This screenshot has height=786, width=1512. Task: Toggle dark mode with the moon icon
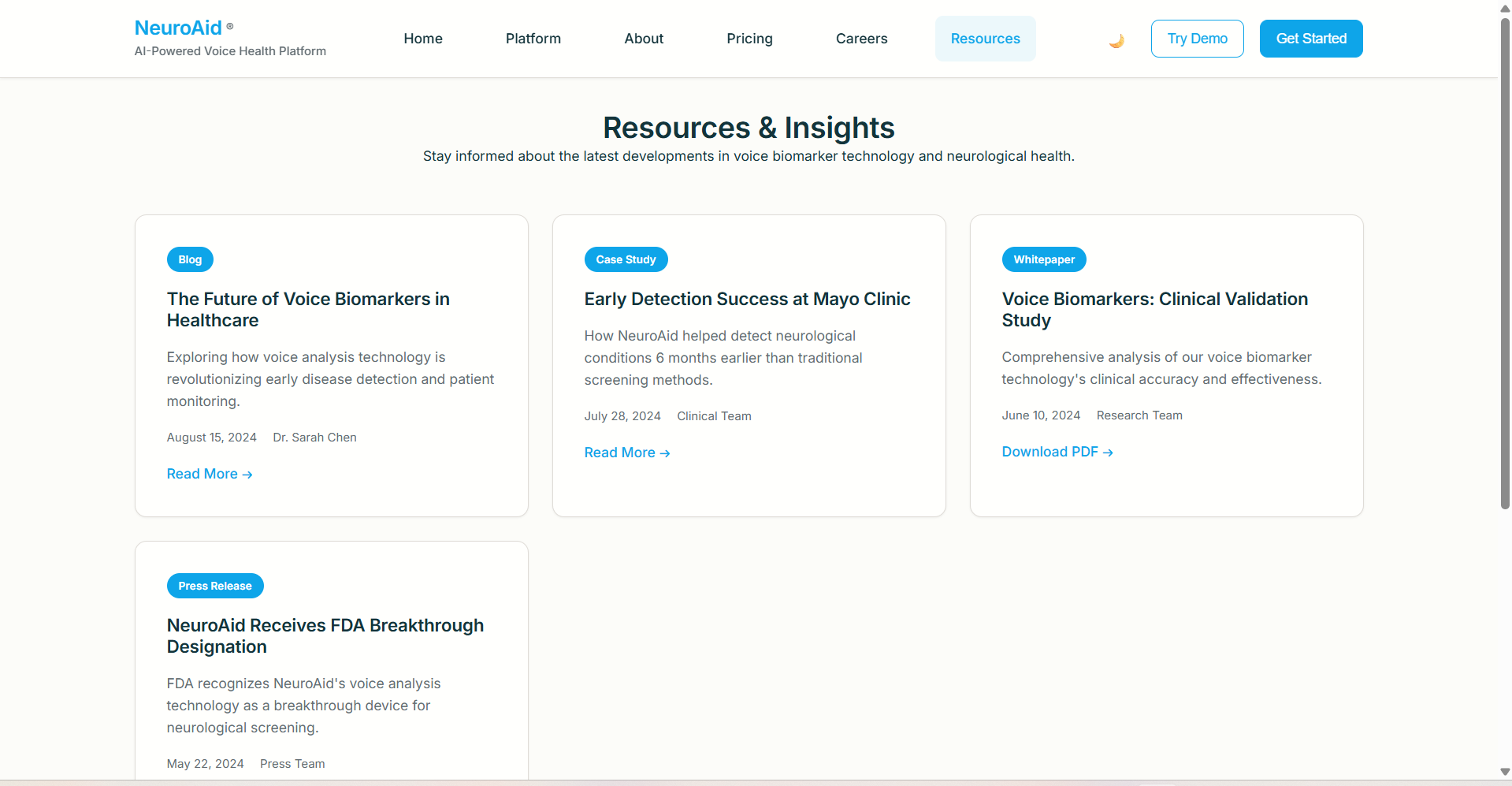pos(1116,39)
